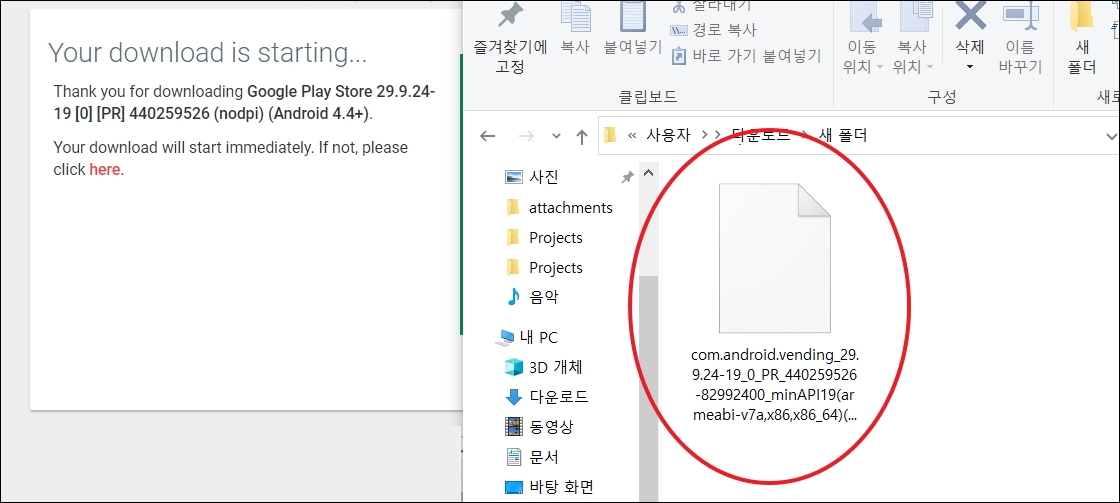Image resolution: width=1120 pixels, height=503 pixels.
Task: Open recent locations dropdown chevron
Action: click(x=556, y=136)
